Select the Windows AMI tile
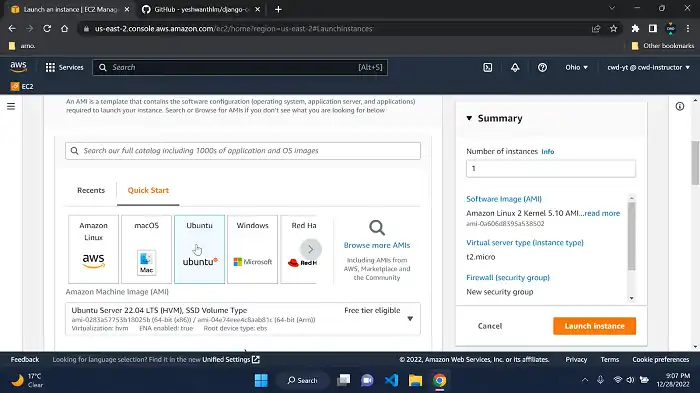The width and height of the screenshot is (700, 393). pos(252,249)
